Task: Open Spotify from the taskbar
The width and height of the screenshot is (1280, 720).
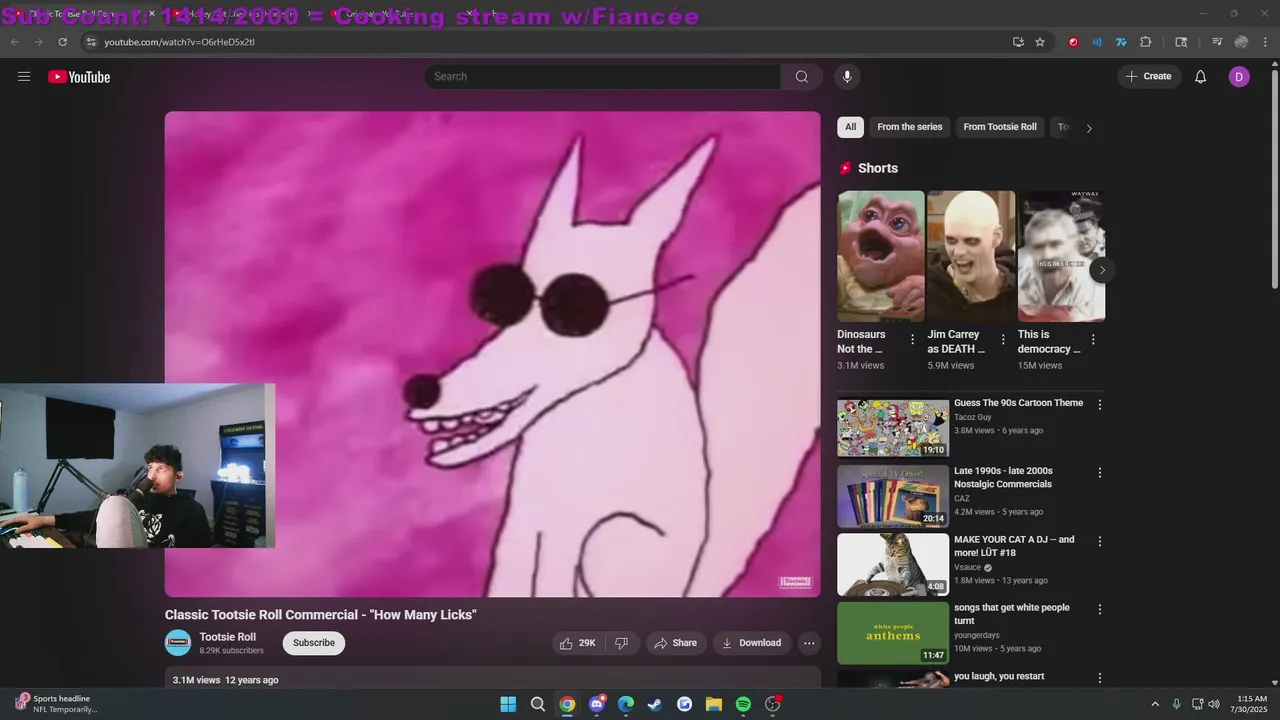Action: tap(743, 704)
